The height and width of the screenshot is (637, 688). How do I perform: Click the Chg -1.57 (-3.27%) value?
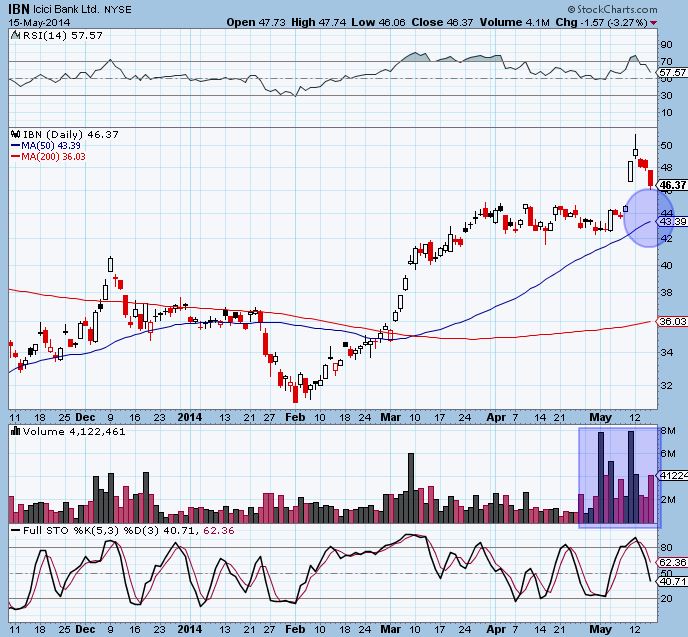point(602,22)
